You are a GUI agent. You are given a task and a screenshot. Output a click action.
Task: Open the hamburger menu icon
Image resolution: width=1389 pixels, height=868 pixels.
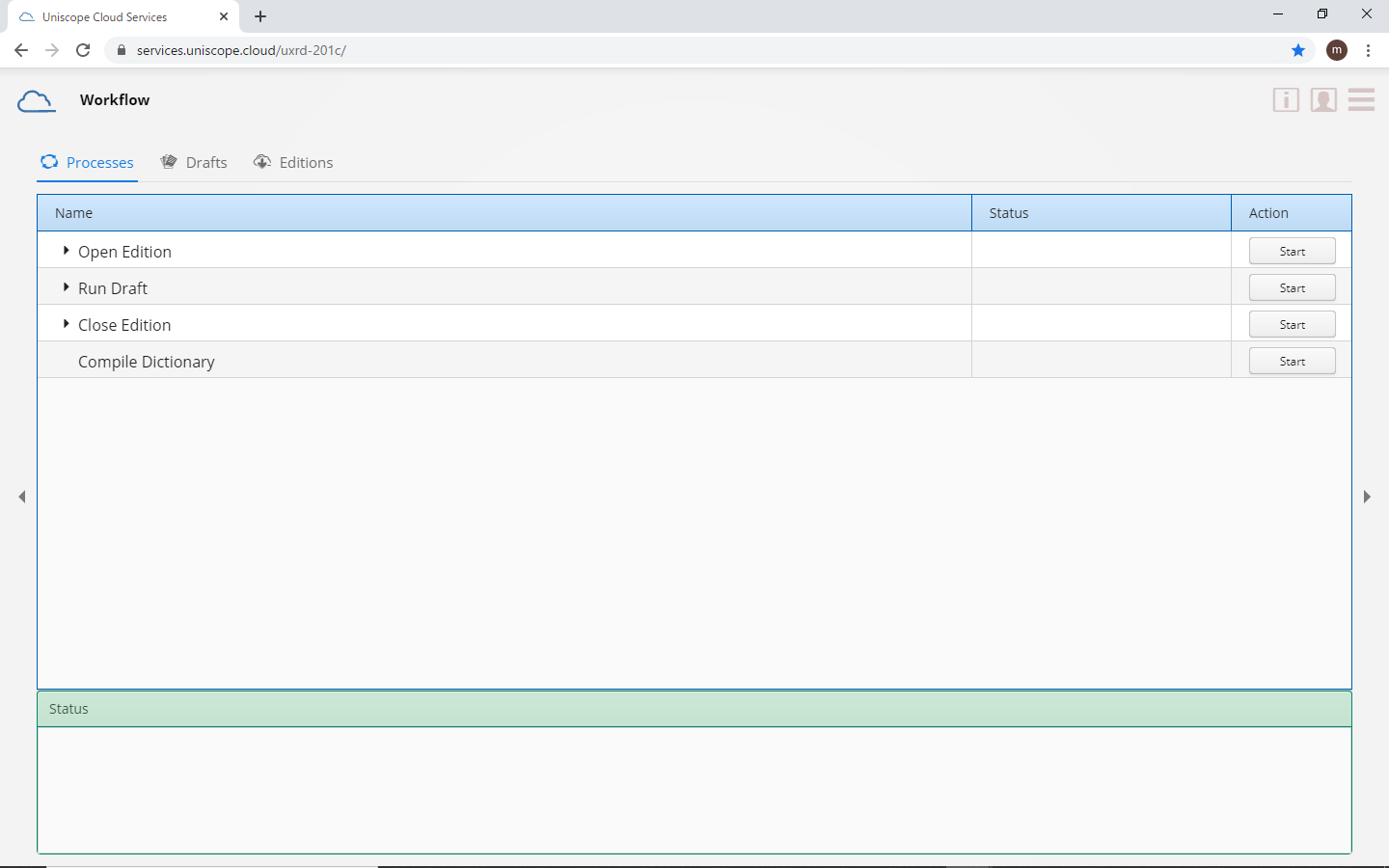pyautogui.click(x=1361, y=100)
